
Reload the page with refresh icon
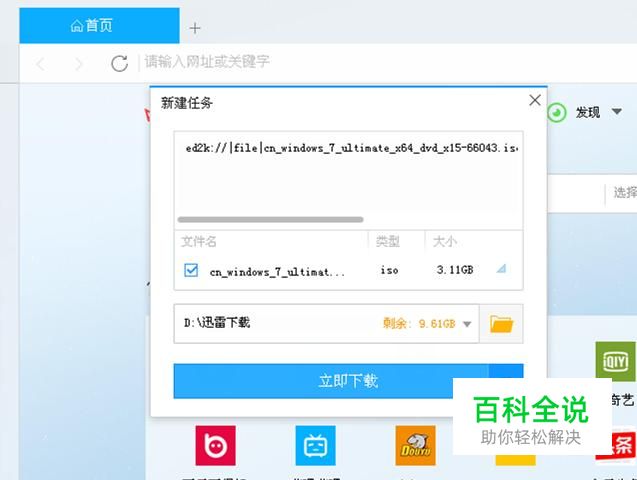tap(119, 63)
